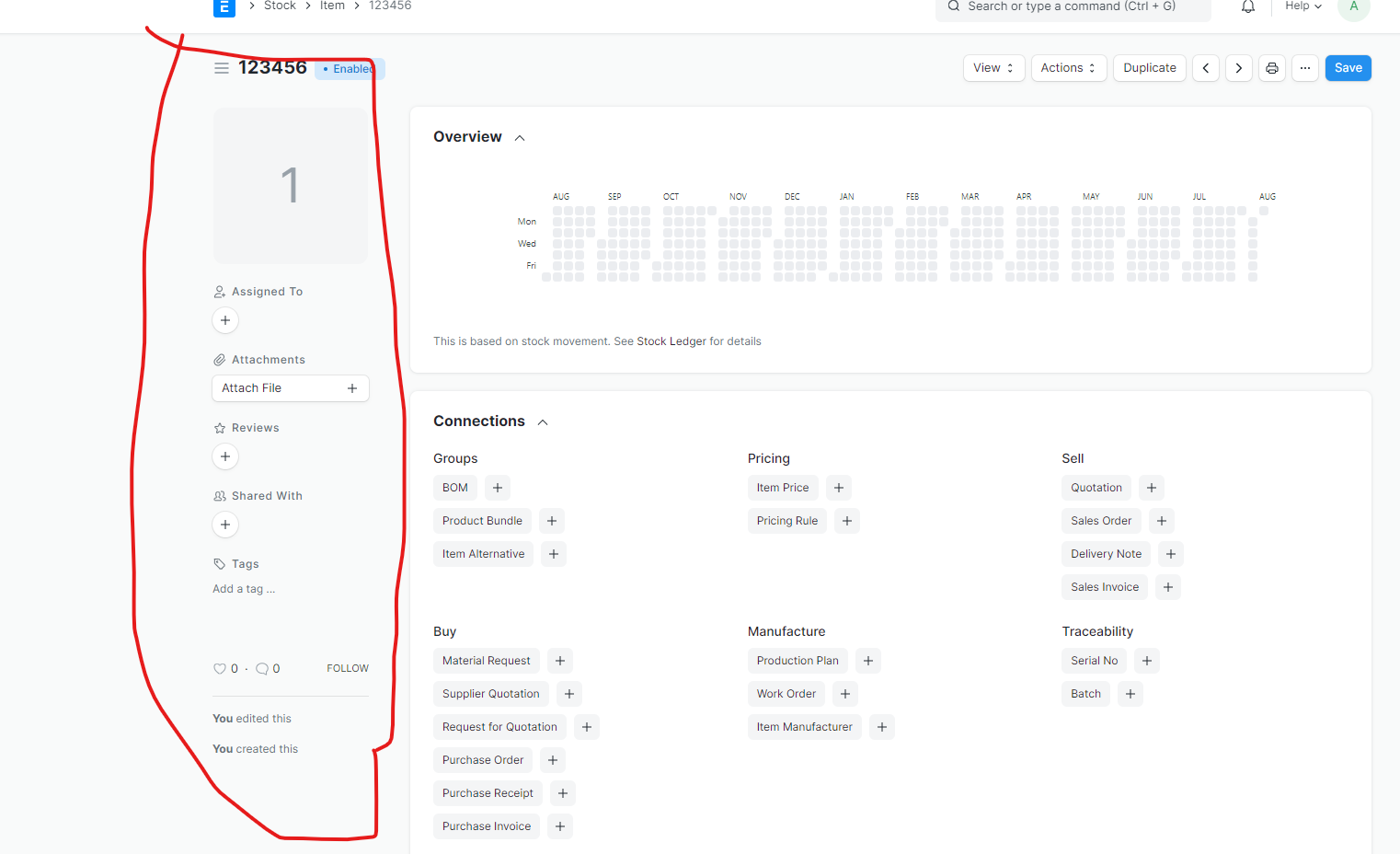Add an assignee with the plus icon
Image resolution: width=1400 pixels, height=854 pixels.
pos(225,320)
